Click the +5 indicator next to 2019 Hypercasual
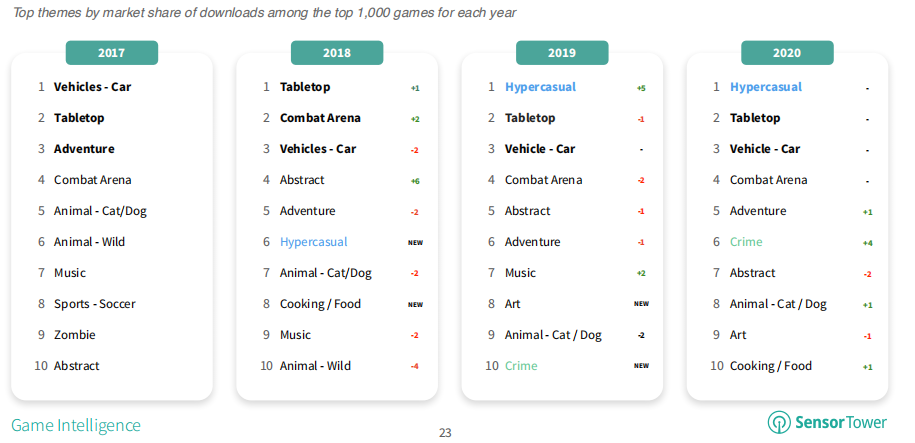The image size is (915, 443). click(x=641, y=88)
